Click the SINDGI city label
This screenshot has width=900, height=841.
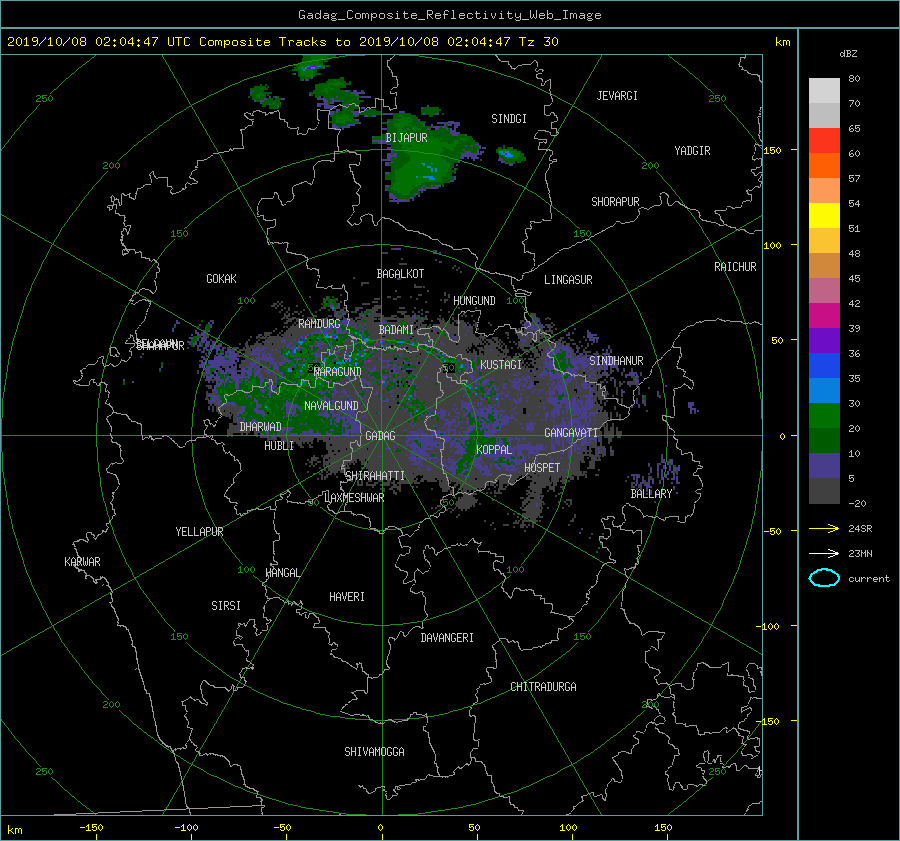click(509, 119)
